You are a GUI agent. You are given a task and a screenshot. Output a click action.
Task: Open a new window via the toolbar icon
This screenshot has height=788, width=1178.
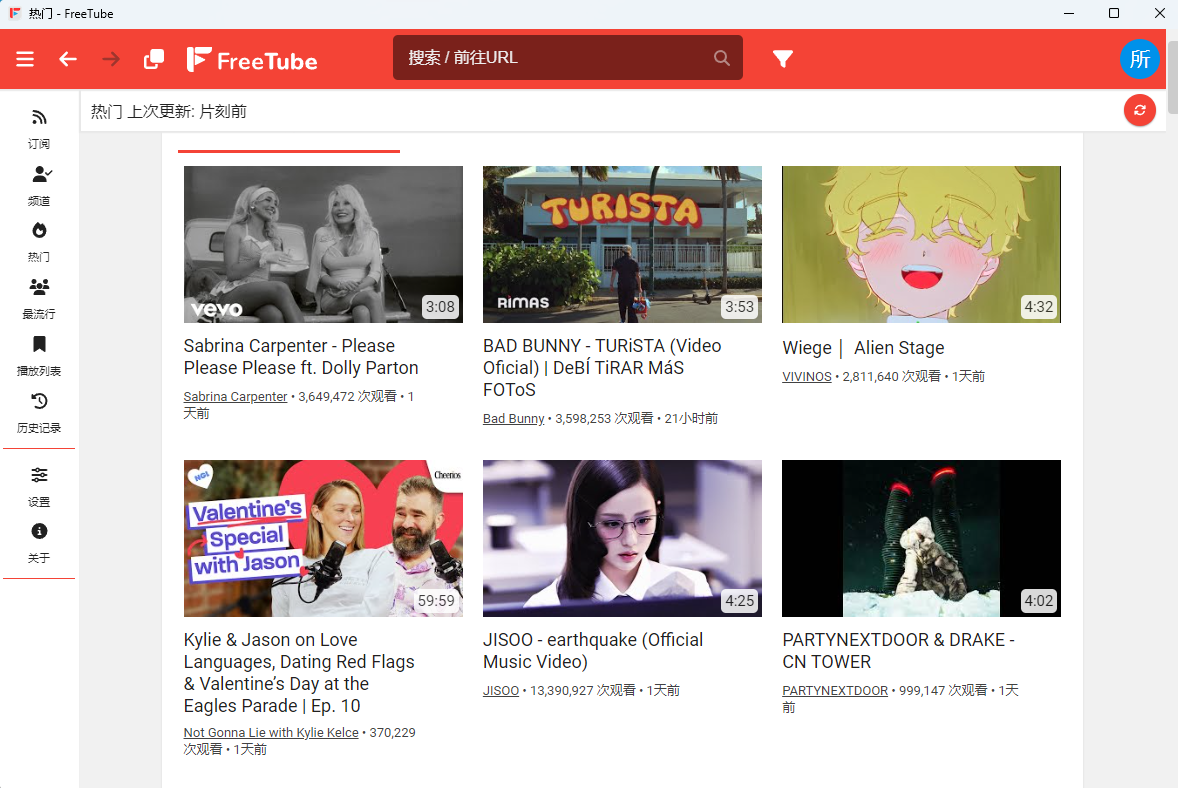tap(154, 59)
